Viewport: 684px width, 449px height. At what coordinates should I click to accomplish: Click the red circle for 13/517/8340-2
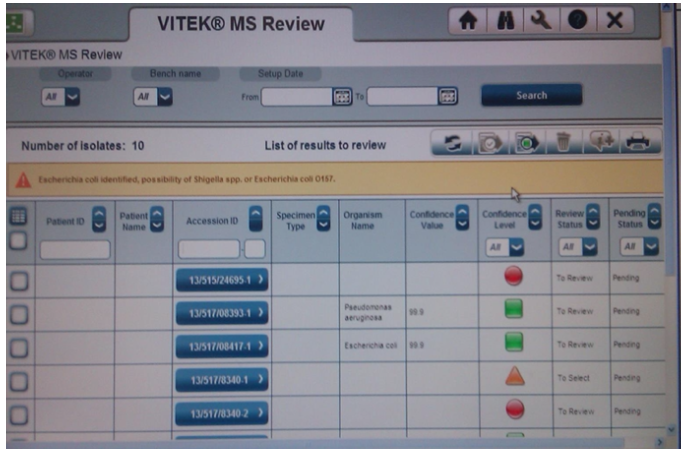point(515,409)
